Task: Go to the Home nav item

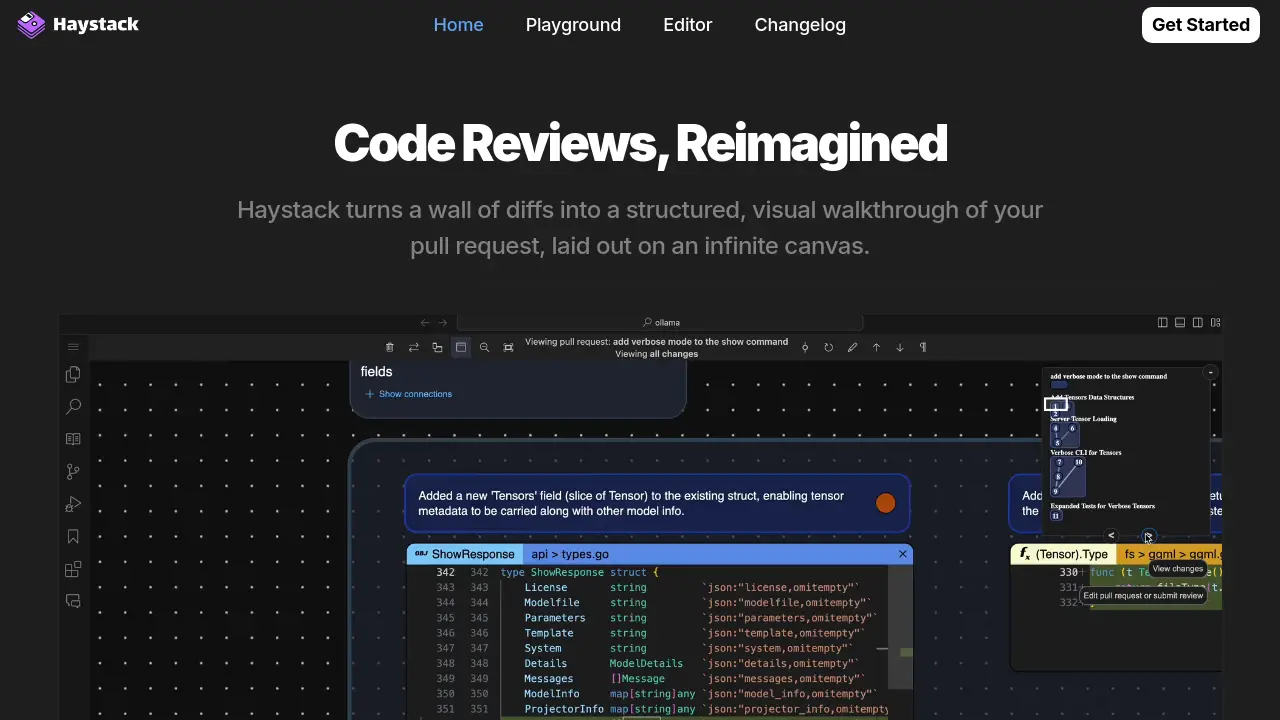Action: pyautogui.click(x=458, y=25)
